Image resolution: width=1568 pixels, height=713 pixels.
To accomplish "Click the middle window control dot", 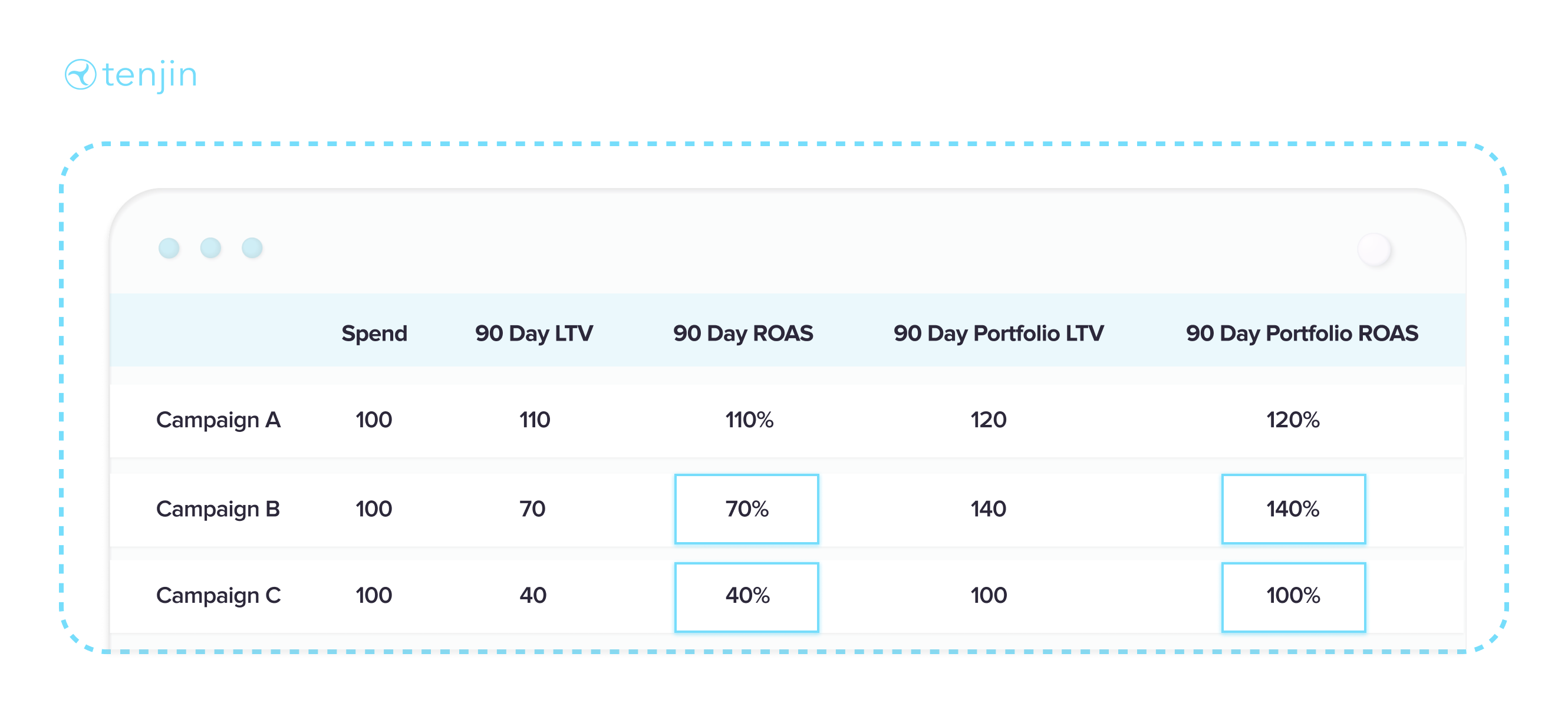I will [210, 248].
